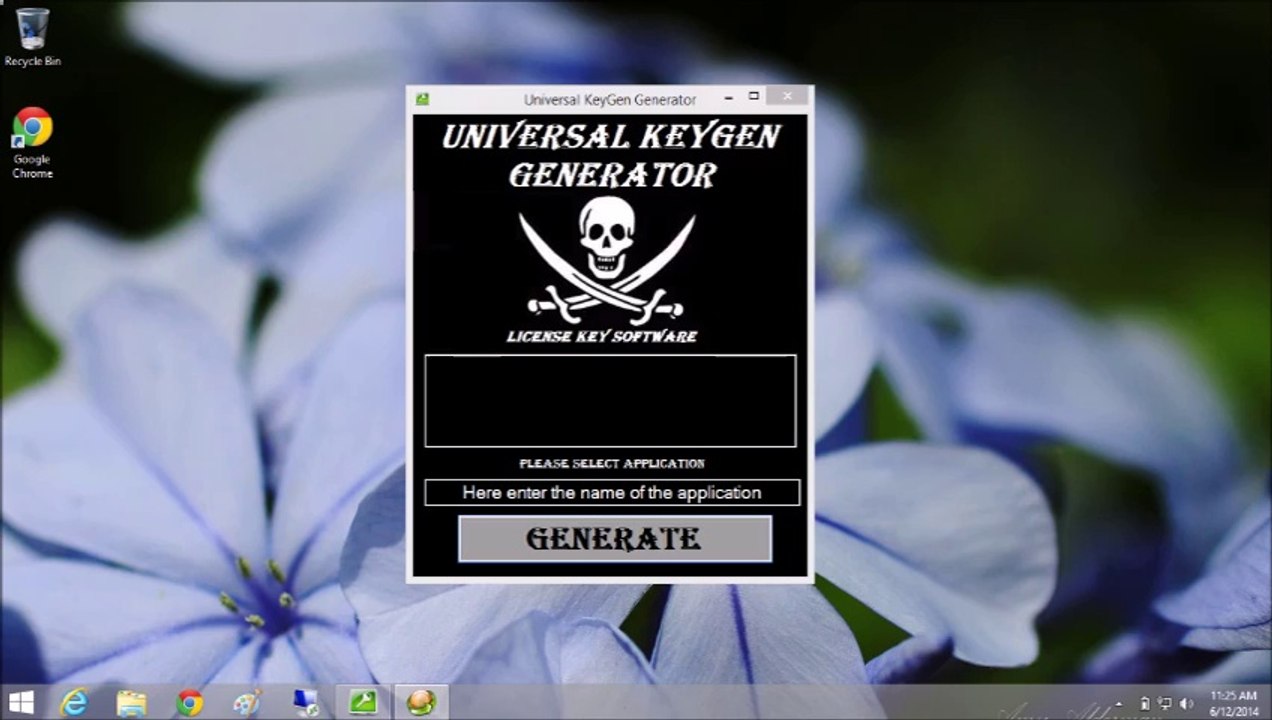1272x720 pixels.
Task: Click the 'LICENSE KEY SOFTWARE' caption
Action: [x=602, y=336]
